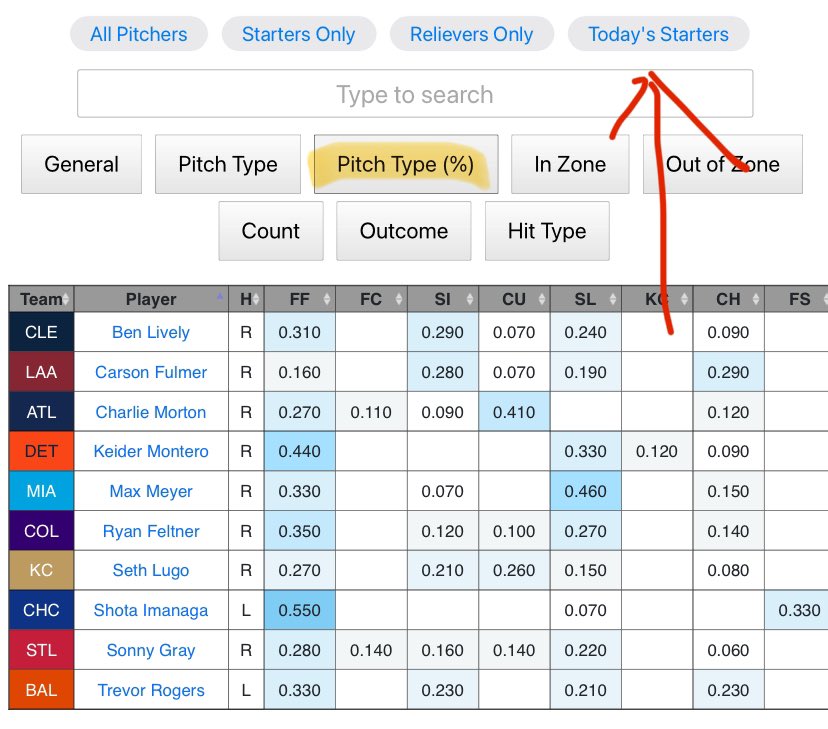Open the Pitch Type tab
Viewport: 828px width, 729px height.
pyautogui.click(x=228, y=164)
